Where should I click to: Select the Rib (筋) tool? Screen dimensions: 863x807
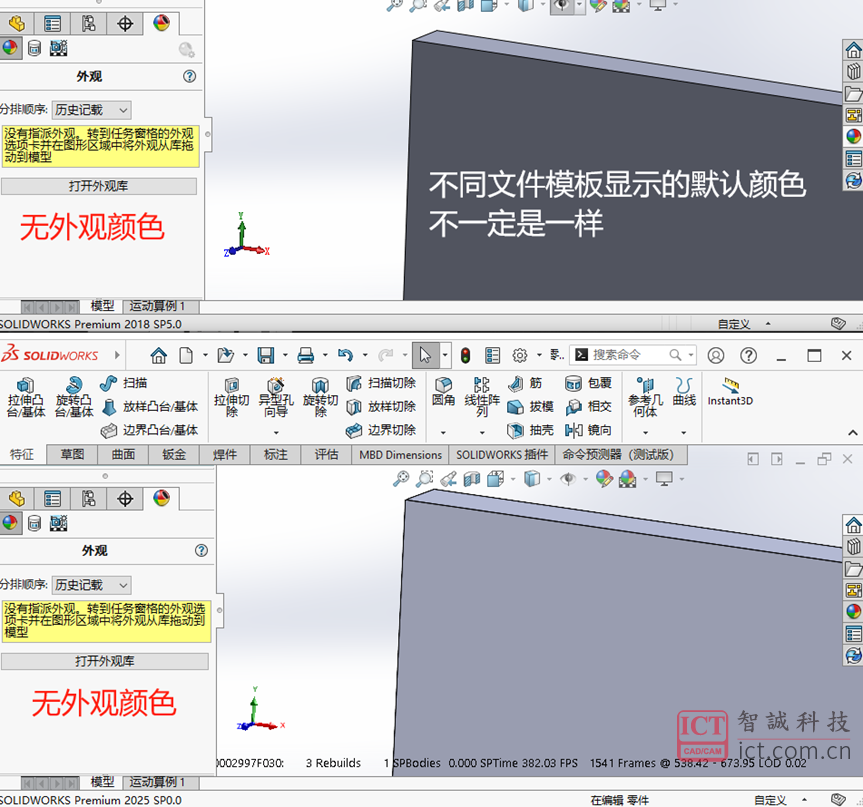click(x=525, y=383)
